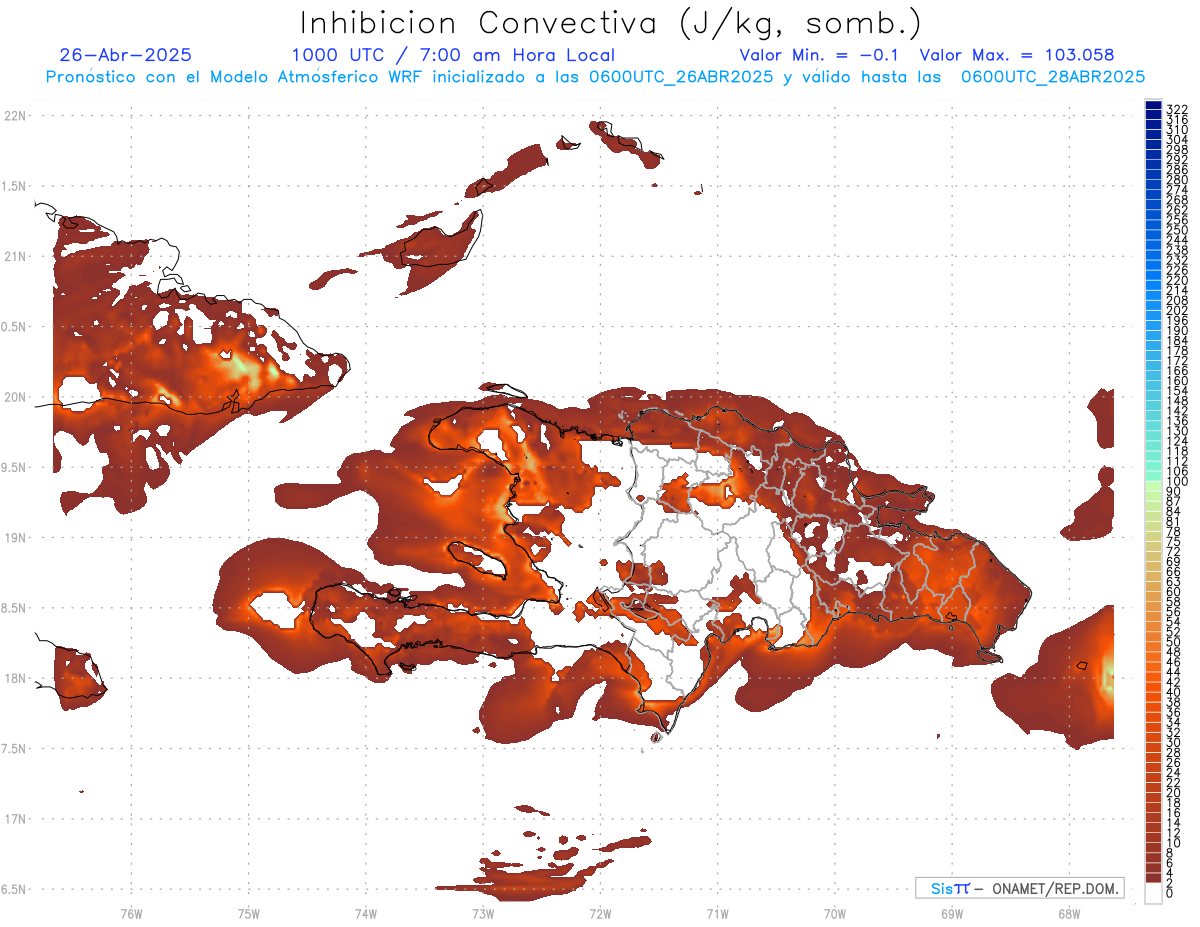Viewport: 1200px width, 927px height.
Task: Click the "0" value at the color scale bottom
Action: pos(1170,893)
